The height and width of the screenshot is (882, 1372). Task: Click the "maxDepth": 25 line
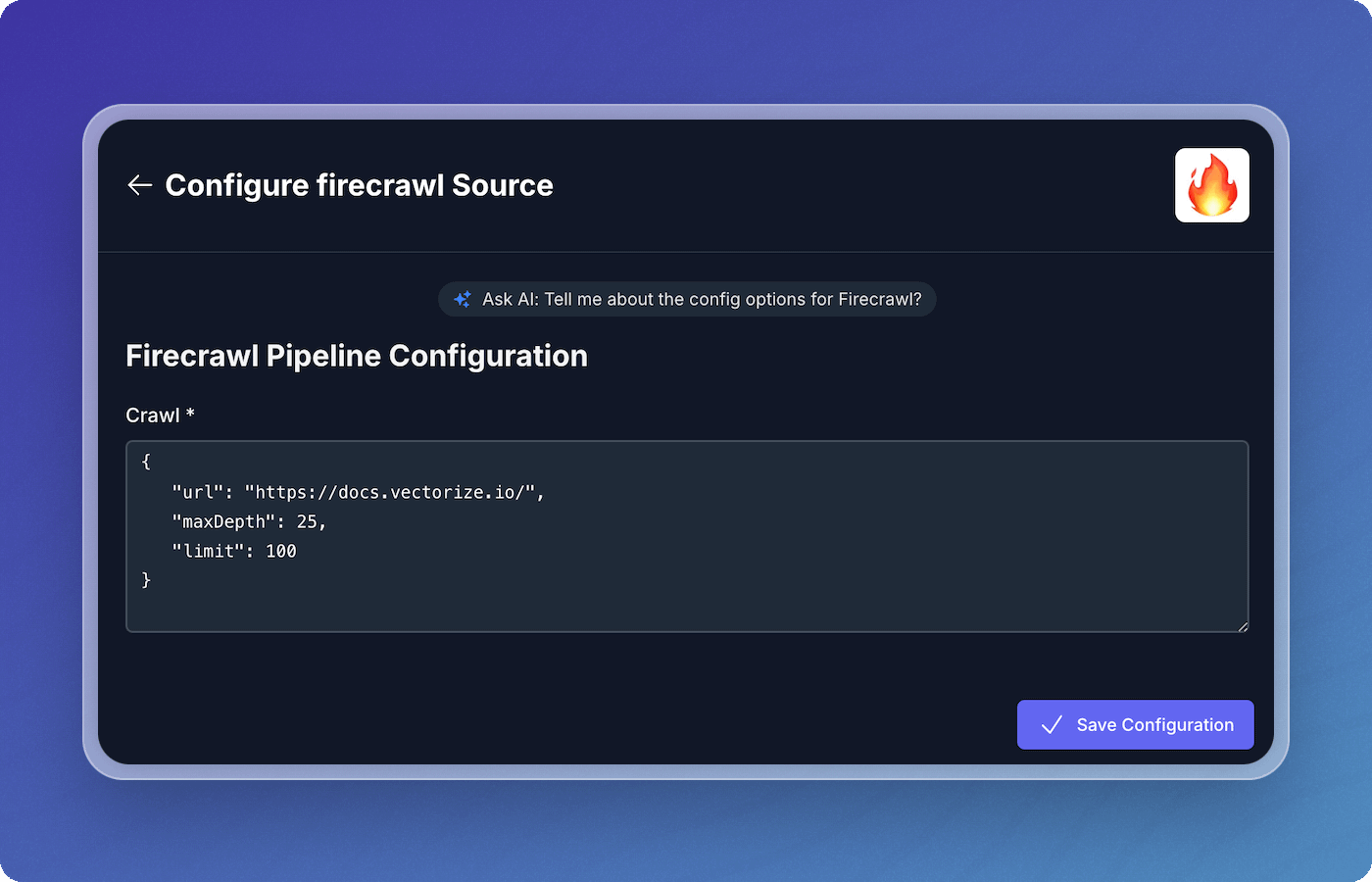[x=249, y=521]
